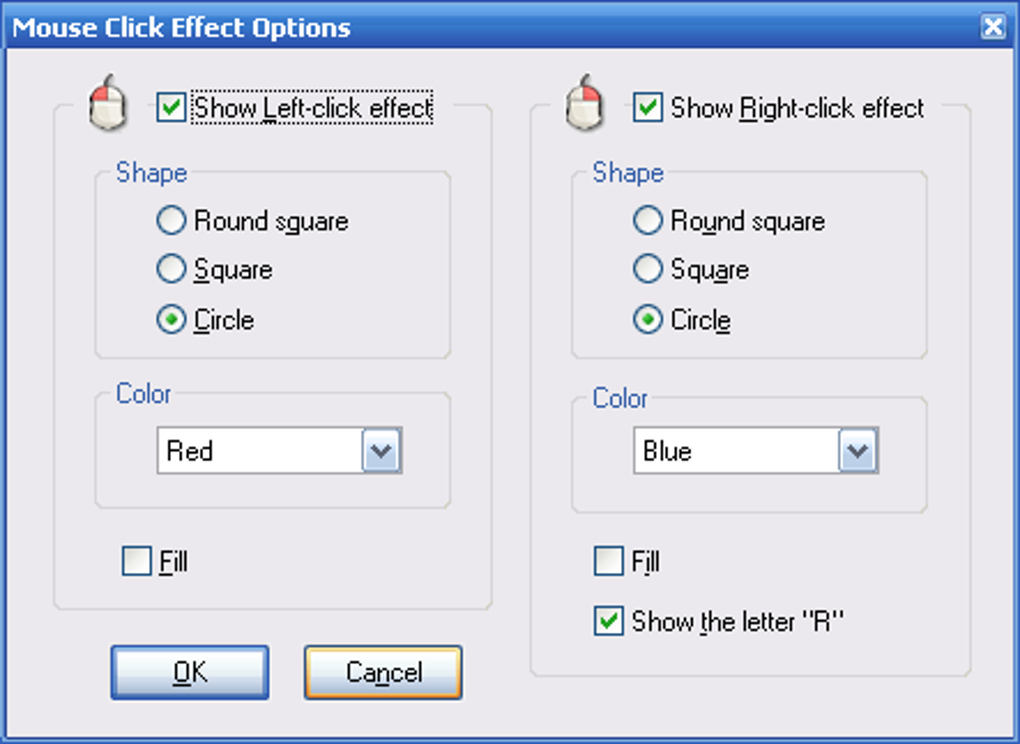This screenshot has height=744, width=1020.
Task: Confirm settings with the OK button
Action: coord(190,672)
